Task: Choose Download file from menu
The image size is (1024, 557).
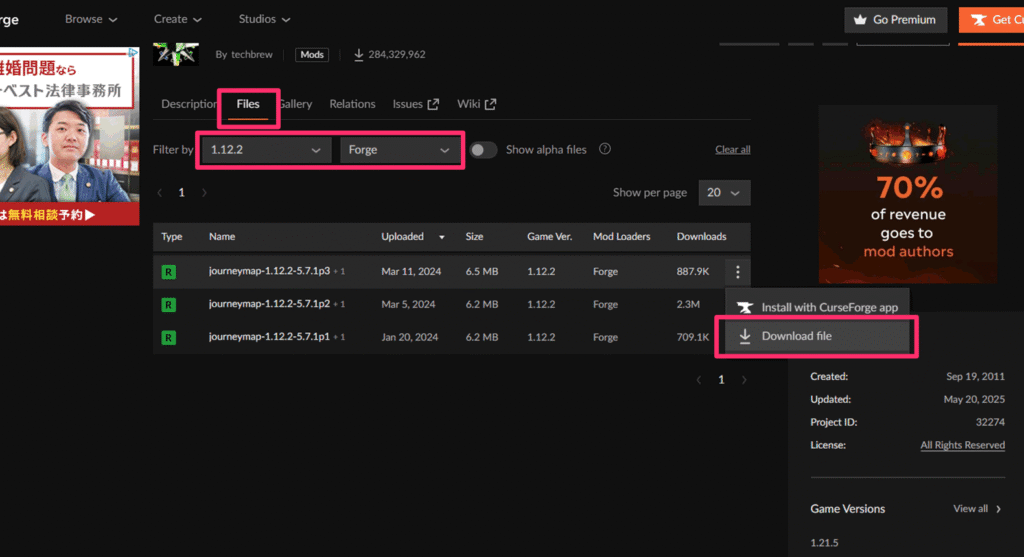Action: (x=817, y=336)
